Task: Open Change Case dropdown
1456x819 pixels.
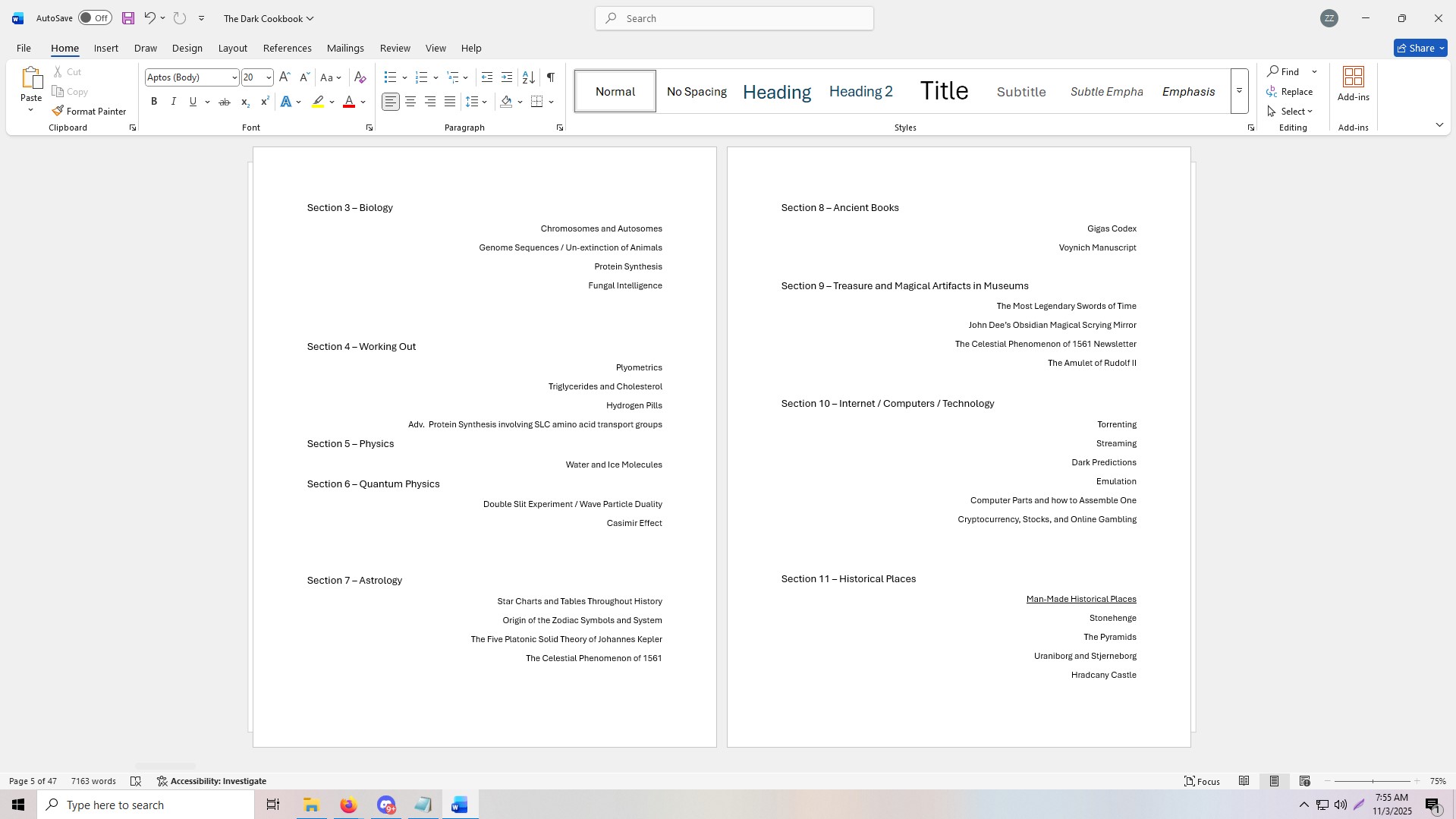Action: pyautogui.click(x=331, y=77)
